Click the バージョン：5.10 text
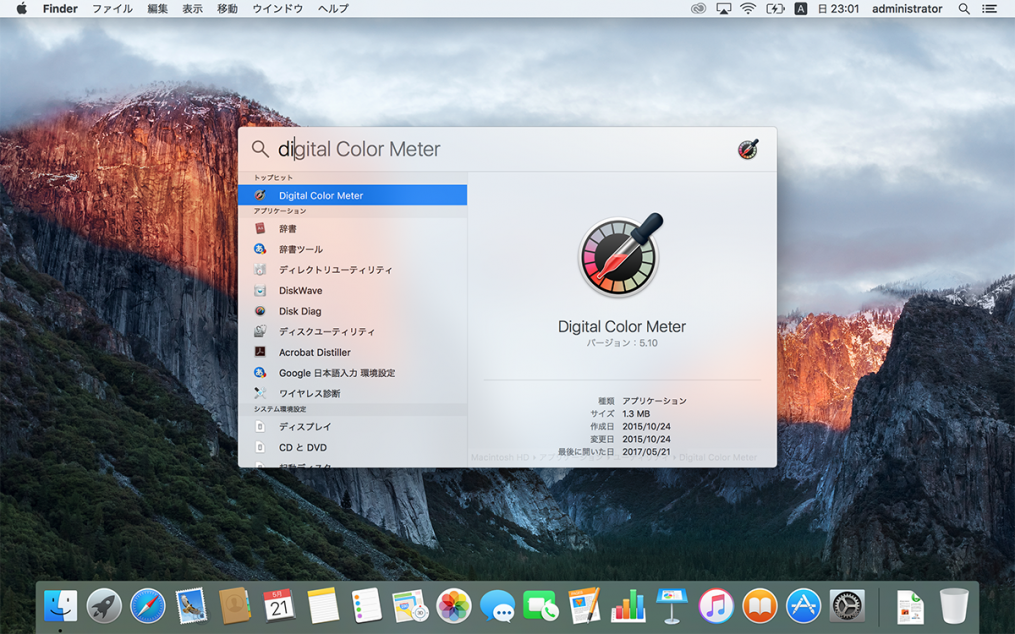 (x=622, y=343)
